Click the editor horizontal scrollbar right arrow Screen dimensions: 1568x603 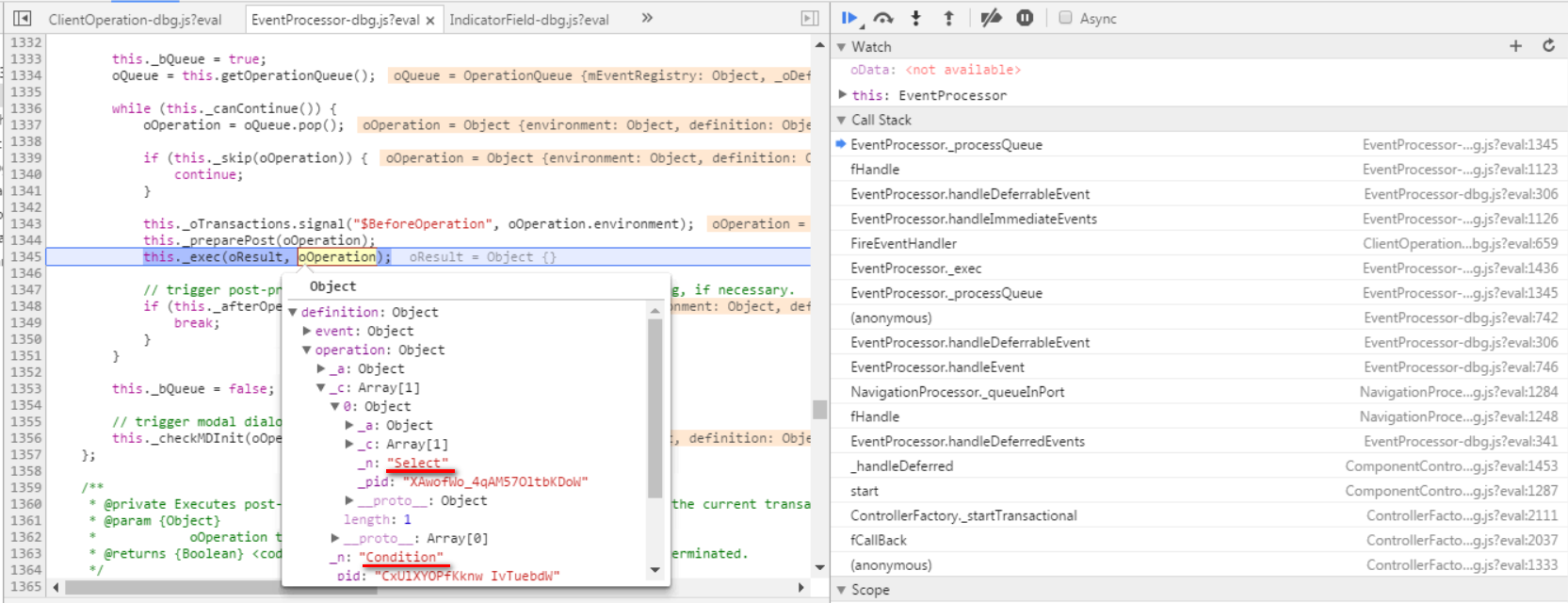[801, 587]
